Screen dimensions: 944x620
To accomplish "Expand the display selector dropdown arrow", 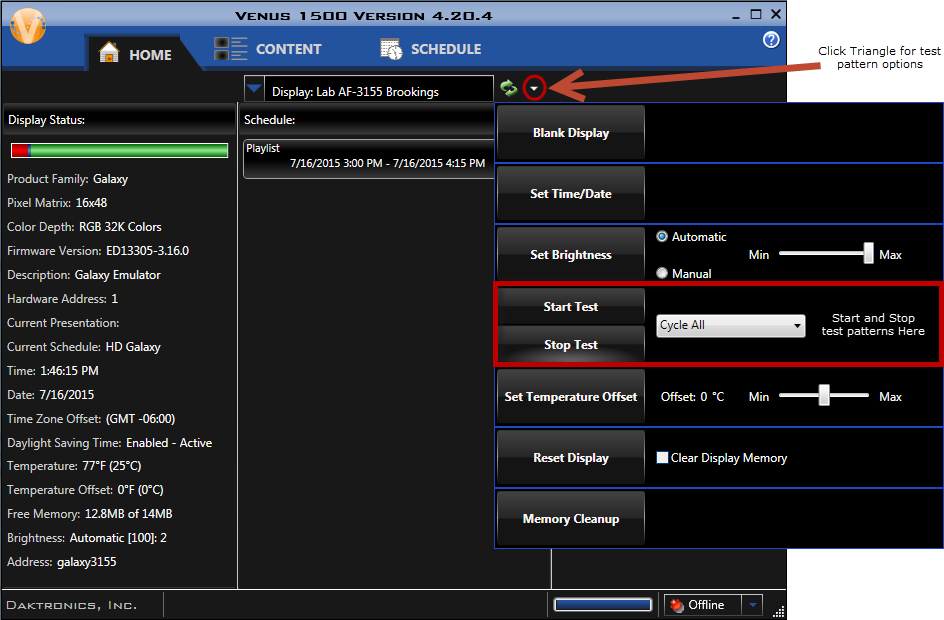I will tap(254, 89).
